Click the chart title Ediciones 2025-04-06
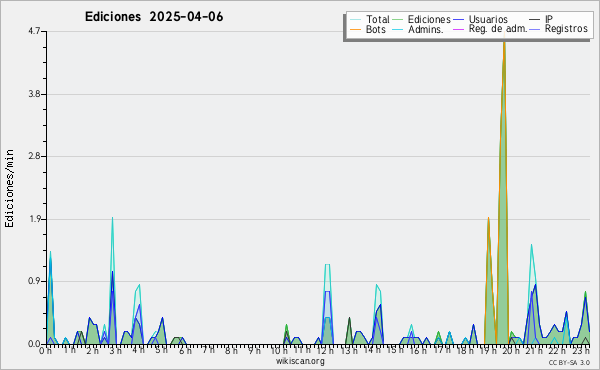This screenshot has width=600, height=370. pos(154,17)
